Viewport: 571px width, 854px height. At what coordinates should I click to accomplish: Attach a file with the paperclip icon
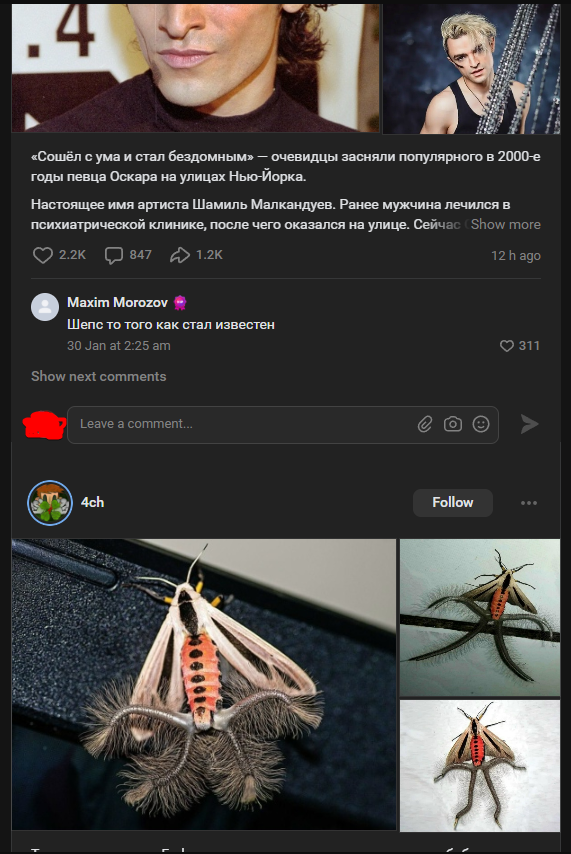coord(425,424)
